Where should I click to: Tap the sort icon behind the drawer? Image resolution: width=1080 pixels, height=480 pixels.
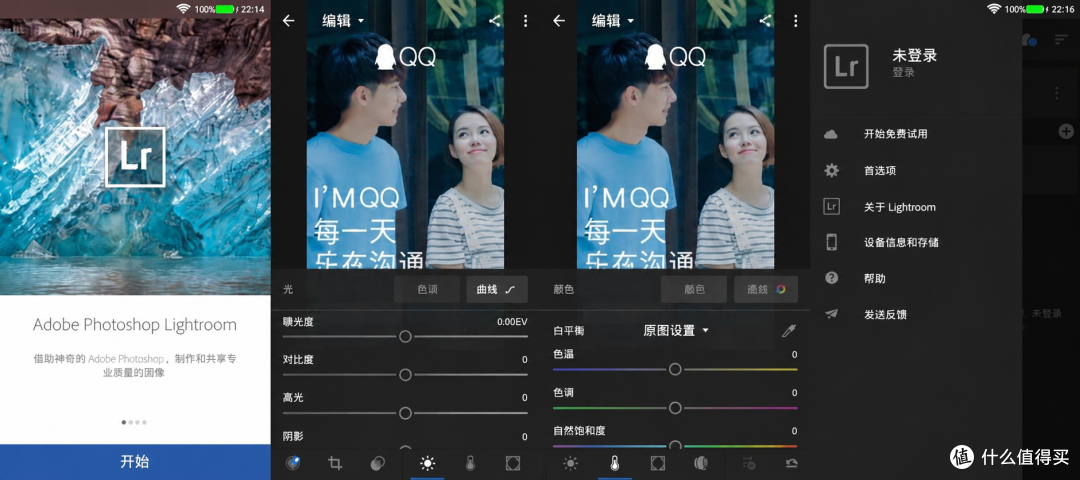tap(1061, 41)
